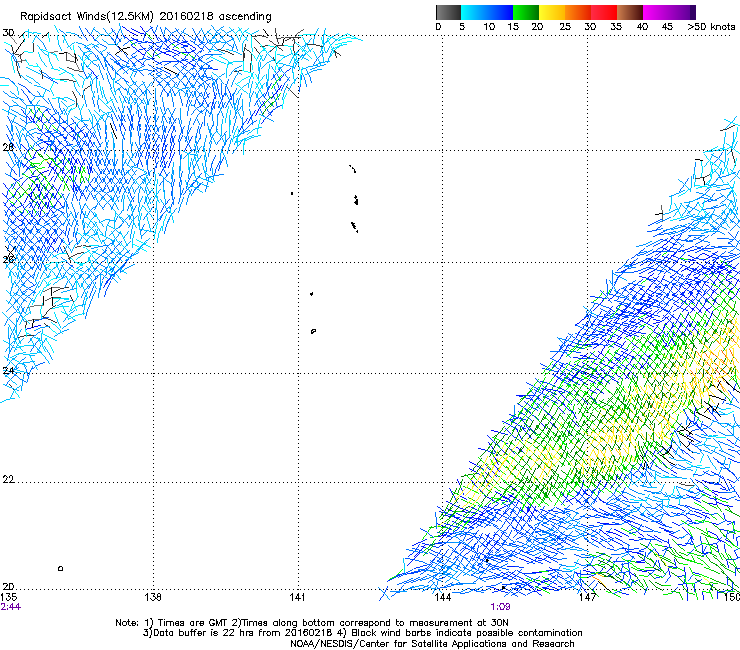740x650 pixels.
Task: Click the latitude label 30
Action: 8,33
